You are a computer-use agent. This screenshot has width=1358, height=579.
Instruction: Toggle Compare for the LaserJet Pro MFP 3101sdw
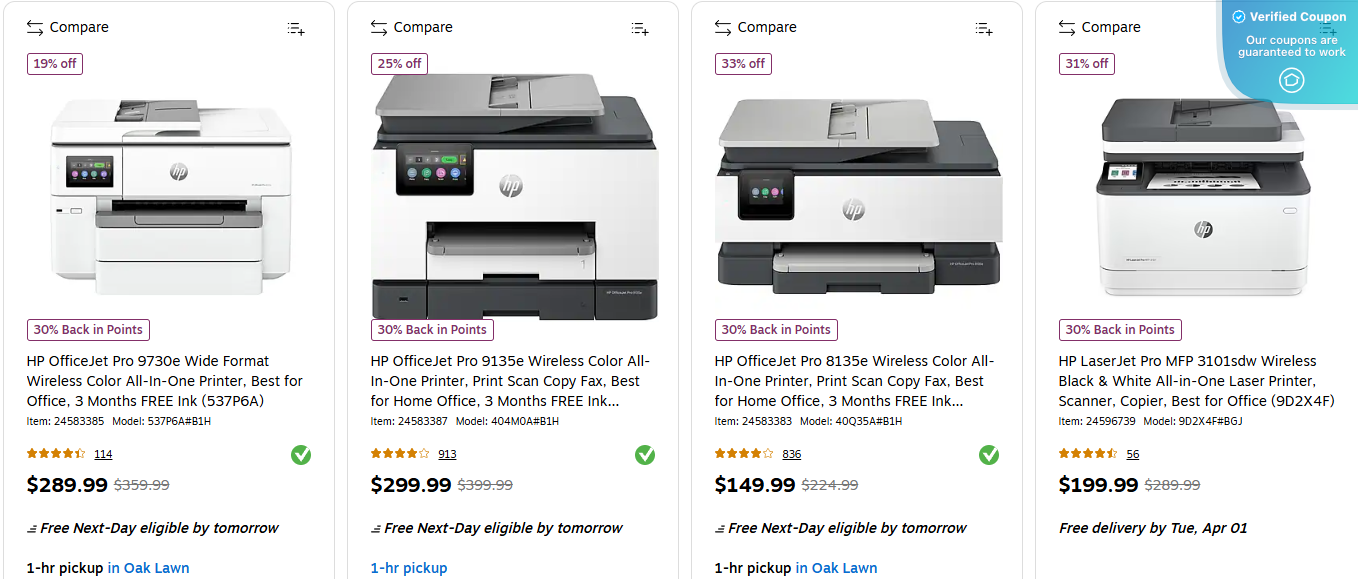point(1110,27)
